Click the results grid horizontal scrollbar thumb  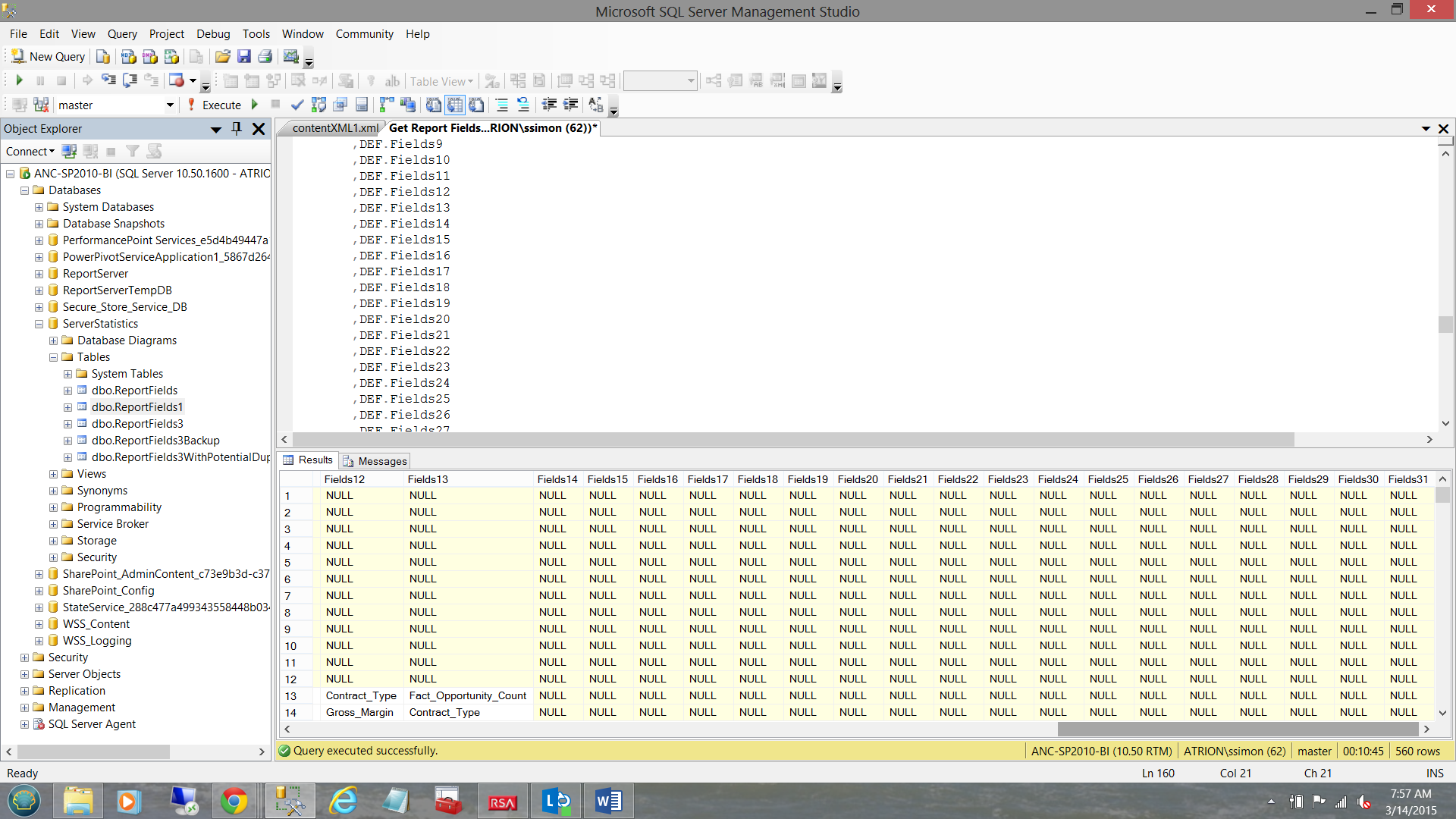pos(1236,729)
